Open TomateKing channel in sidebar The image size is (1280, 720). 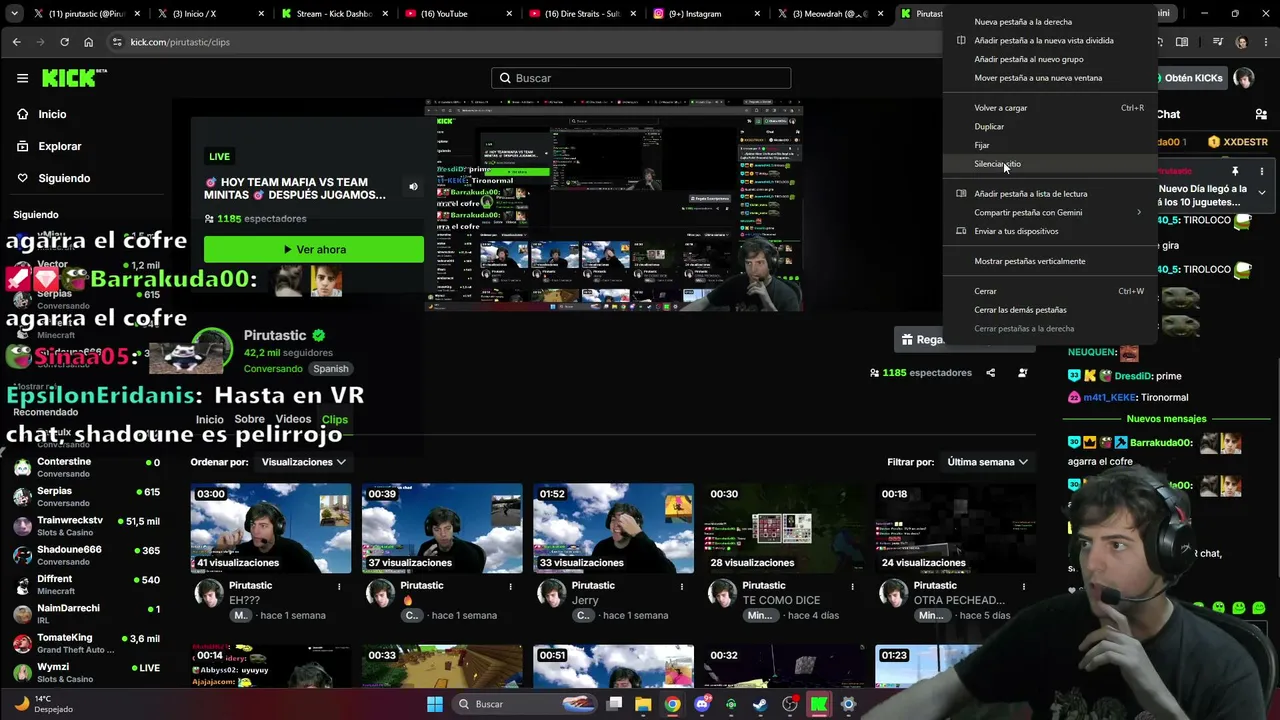86,643
